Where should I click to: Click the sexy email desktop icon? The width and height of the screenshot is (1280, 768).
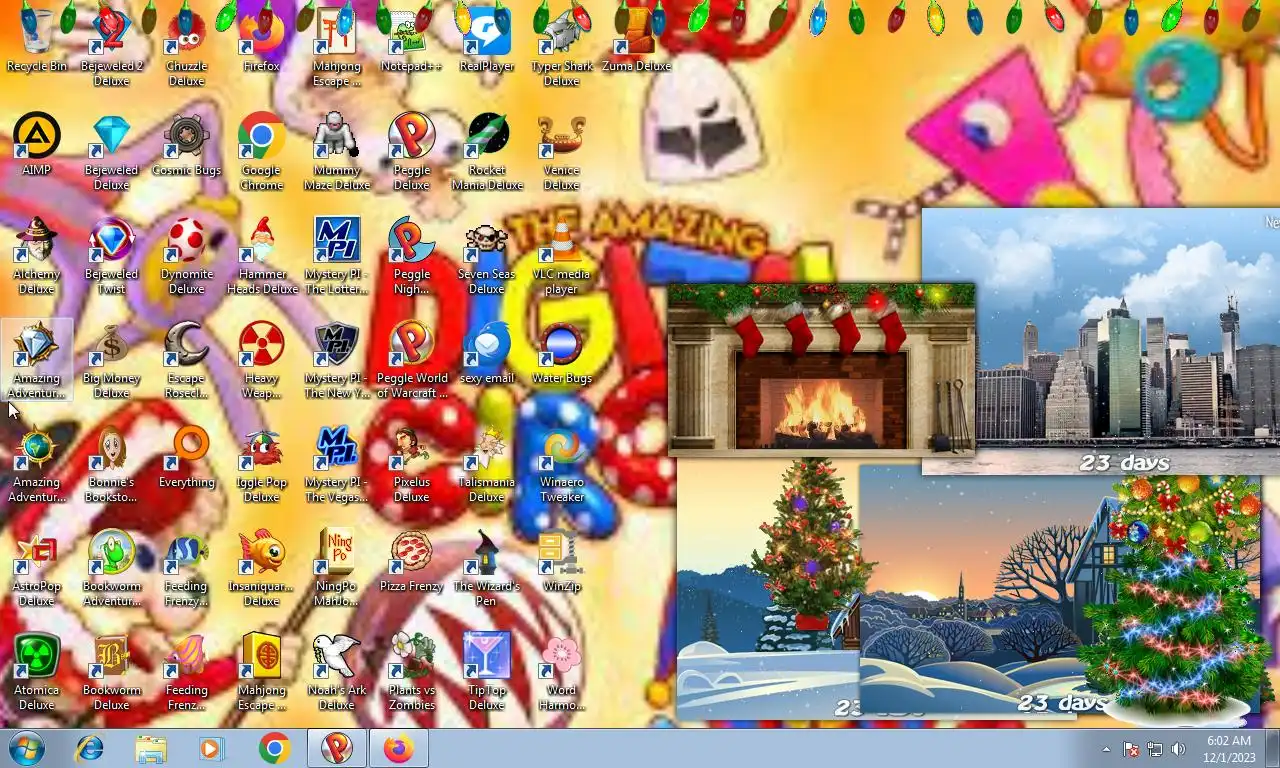(x=486, y=353)
